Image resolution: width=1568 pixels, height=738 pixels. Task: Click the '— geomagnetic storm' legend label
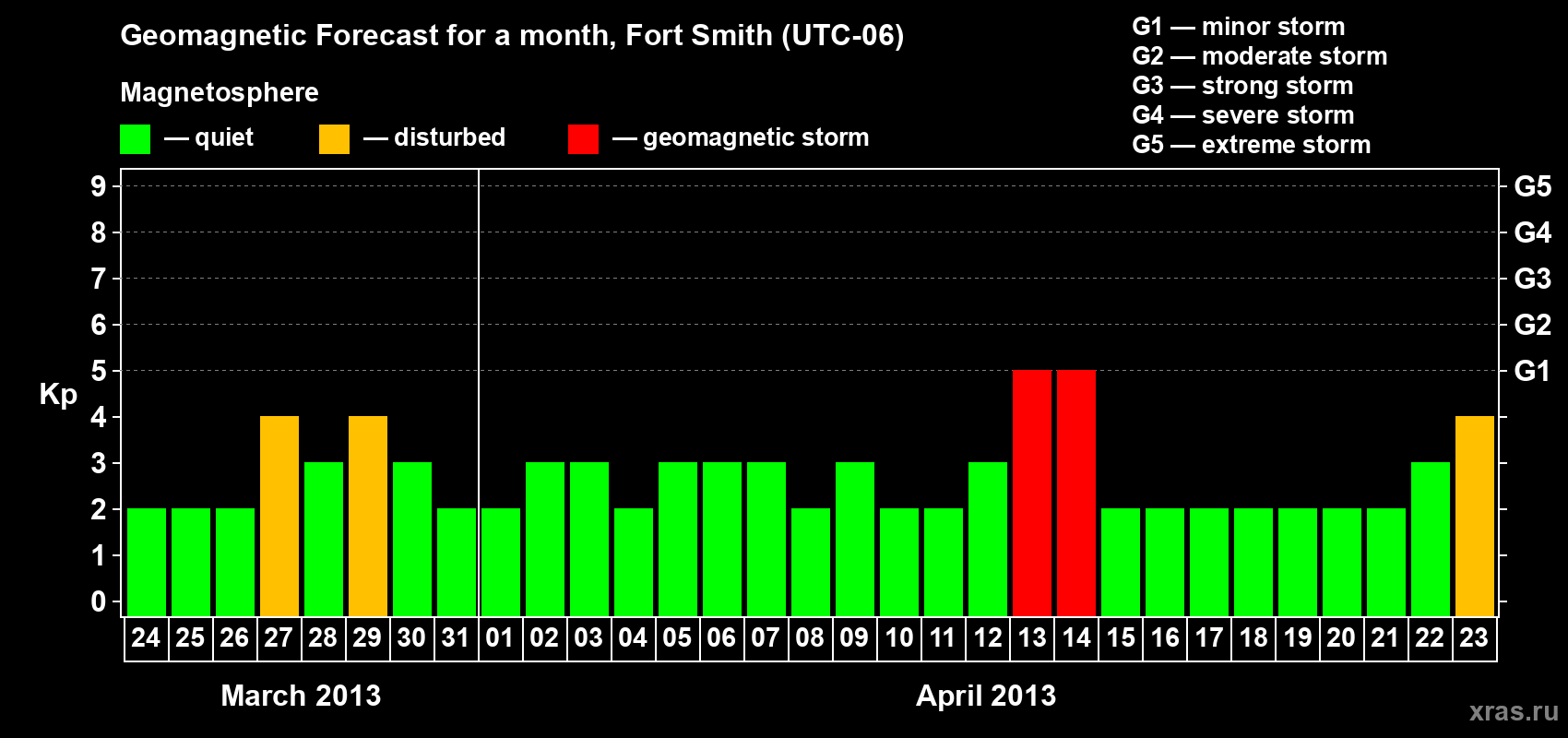point(741,137)
